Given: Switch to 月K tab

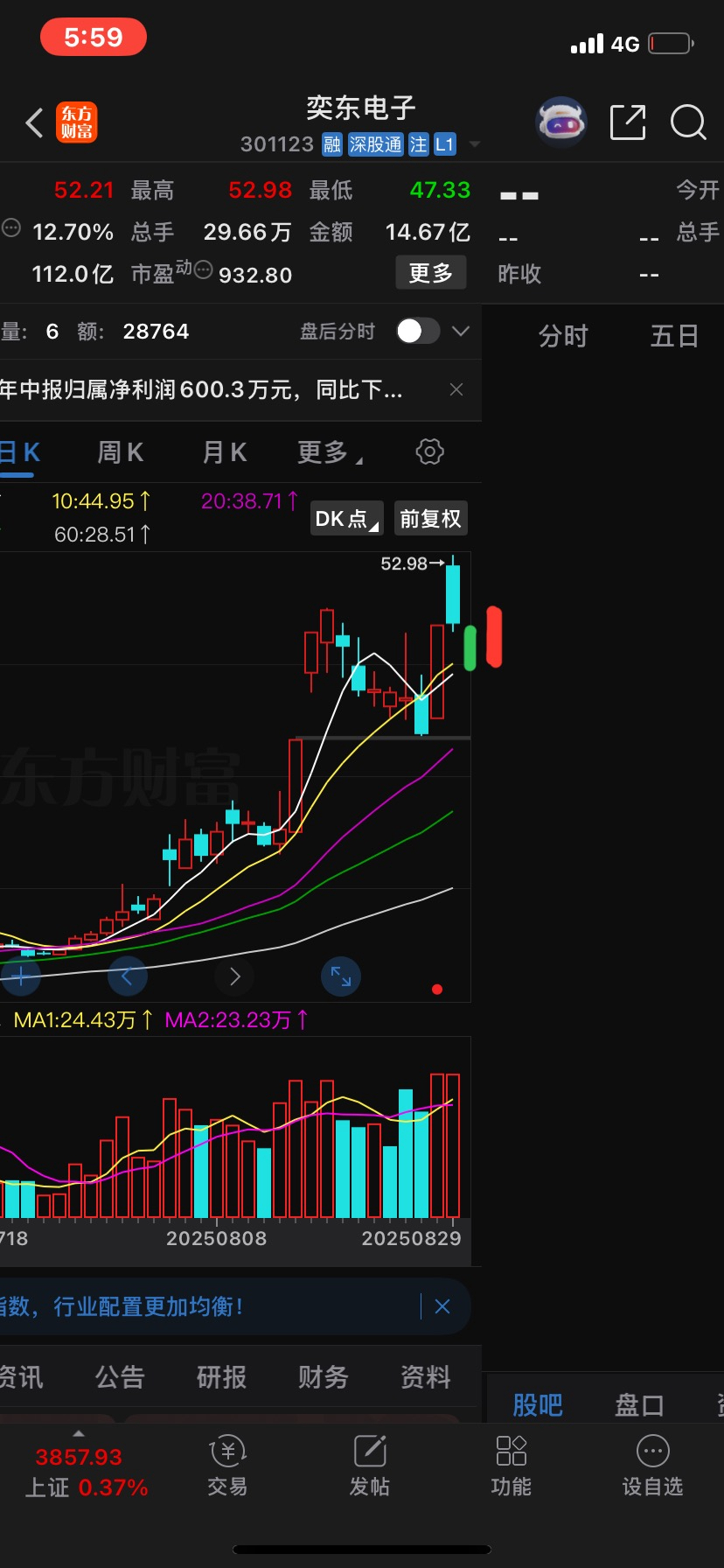Looking at the screenshot, I should 225,452.
